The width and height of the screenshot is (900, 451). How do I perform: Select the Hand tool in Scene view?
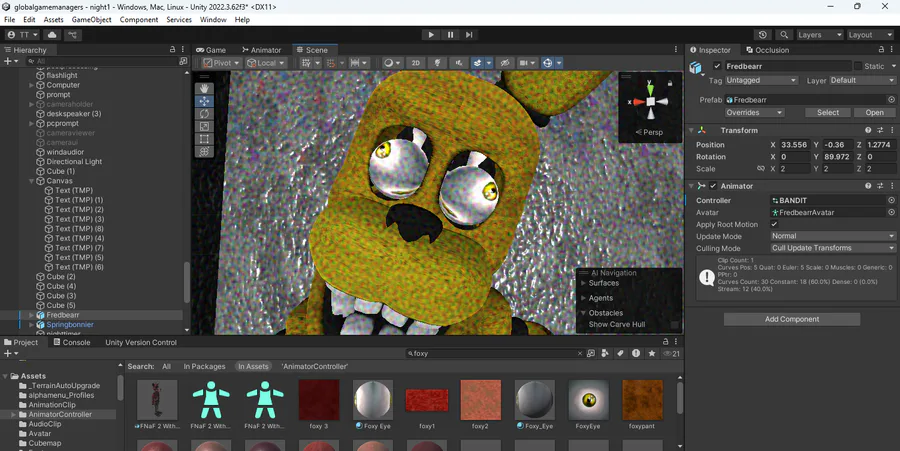click(205, 88)
